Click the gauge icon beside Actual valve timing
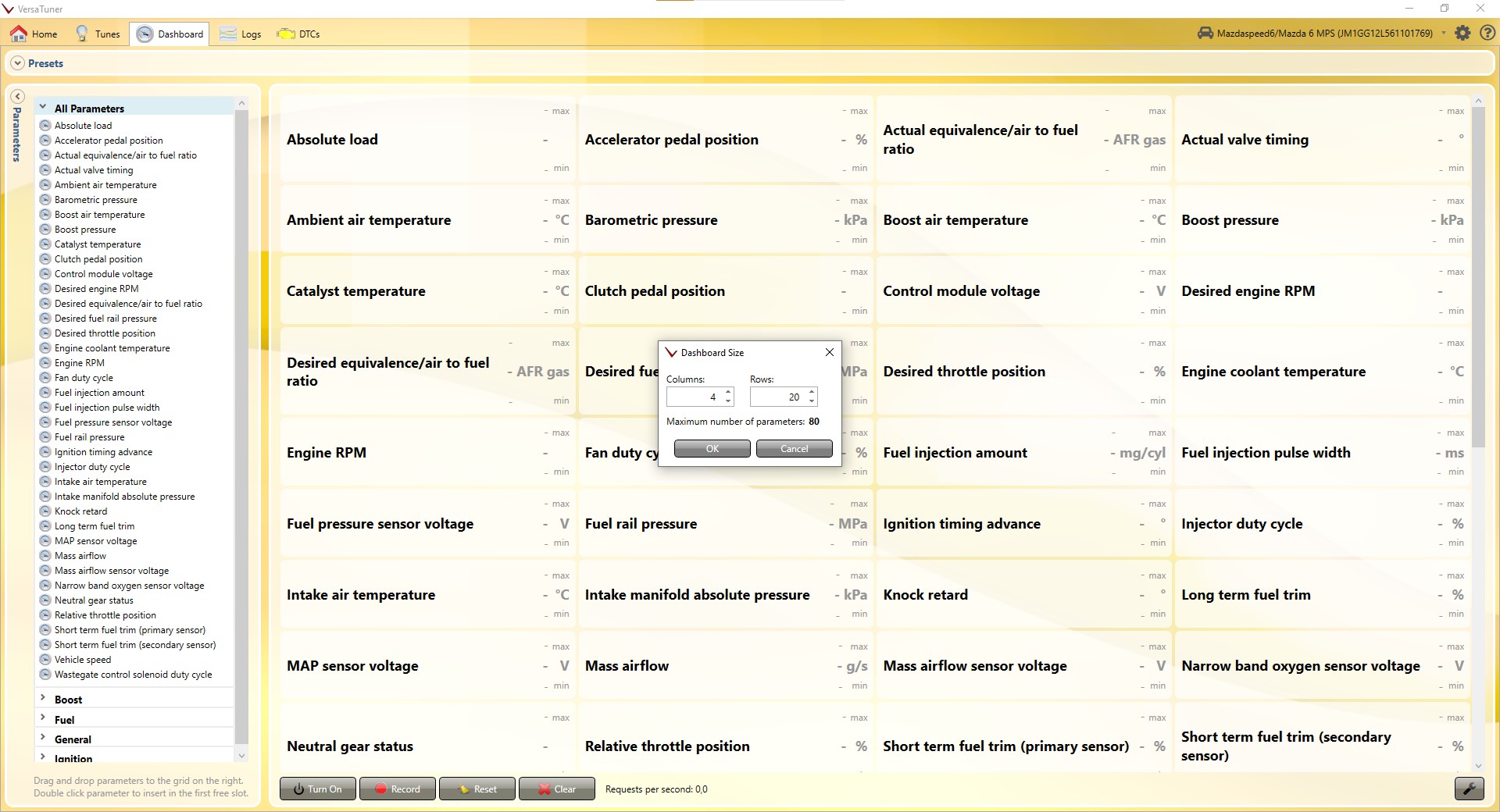The height and width of the screenshot is (812, 1500). pyautogui.click(x=45, y=169)
